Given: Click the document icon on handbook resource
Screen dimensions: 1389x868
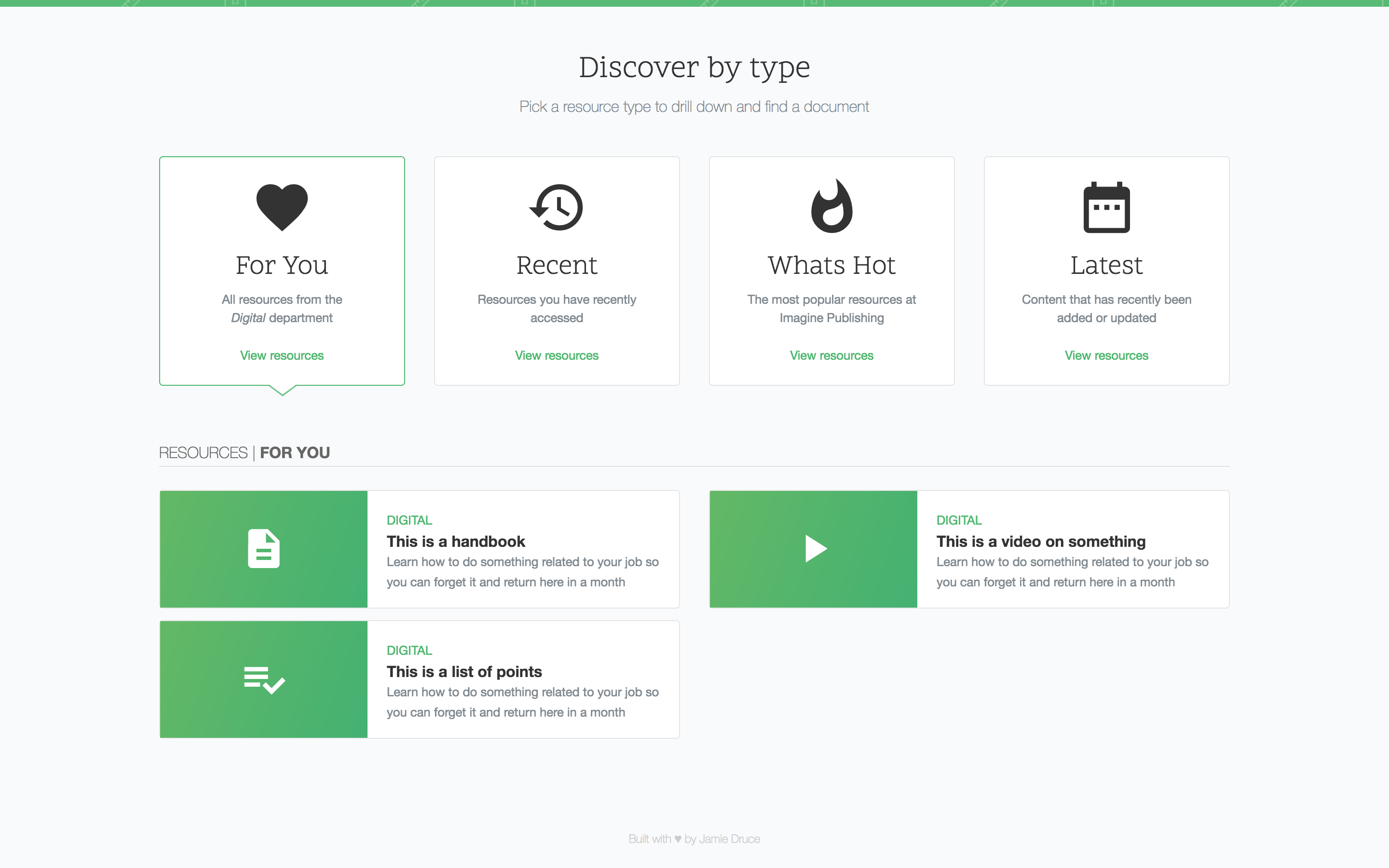Looking at the screenshot, I should click(263, 549).
